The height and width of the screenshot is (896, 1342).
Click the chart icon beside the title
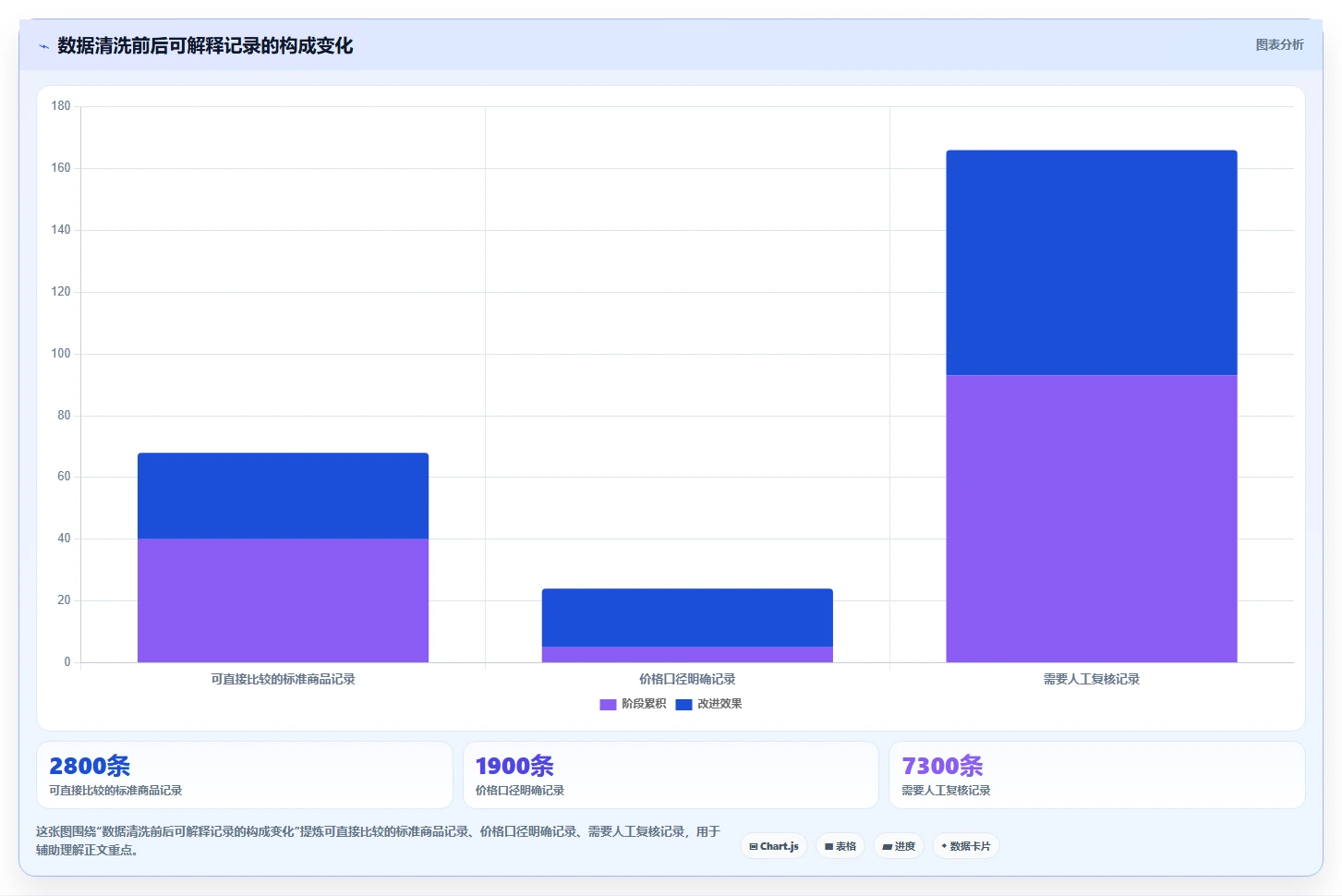pos(43,46)
